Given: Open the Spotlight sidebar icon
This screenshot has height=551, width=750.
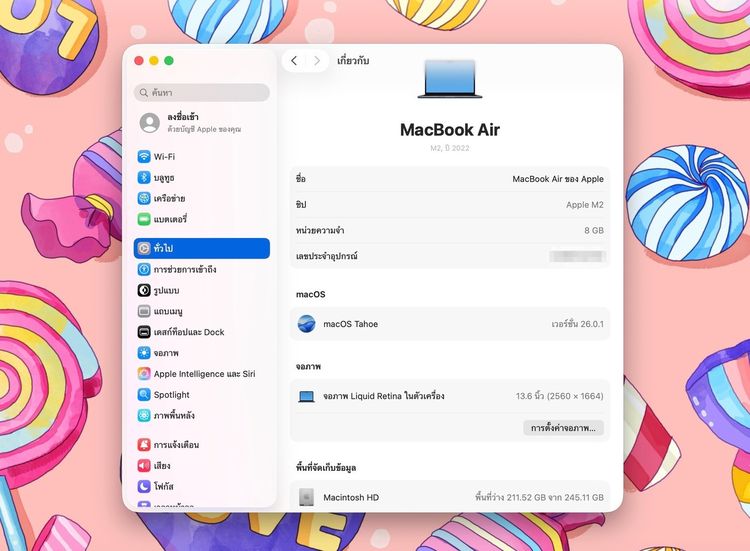Looking at the screenshot, I should [x=144, y=394].
